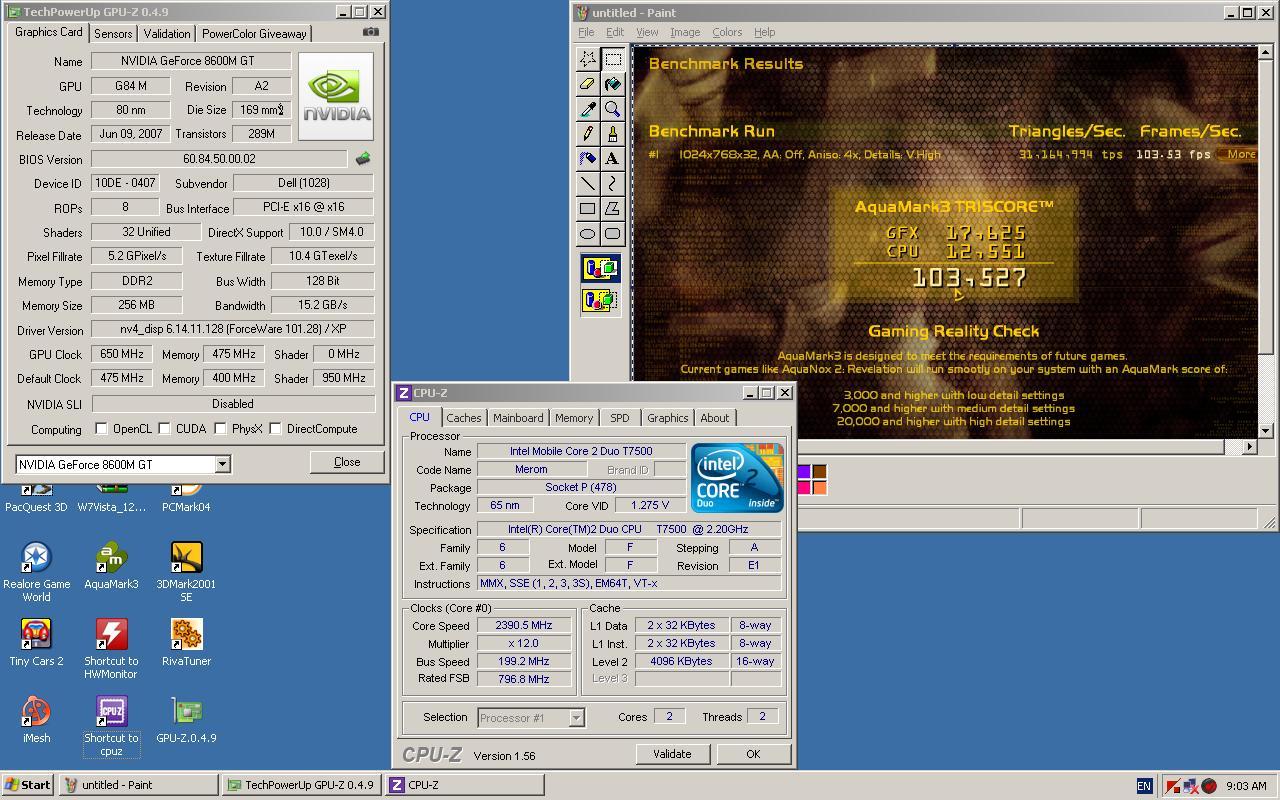The image size is (1280, 800).
Task: Select the rectangular Select tool in Paint
Action: click(x=612, y=59)
